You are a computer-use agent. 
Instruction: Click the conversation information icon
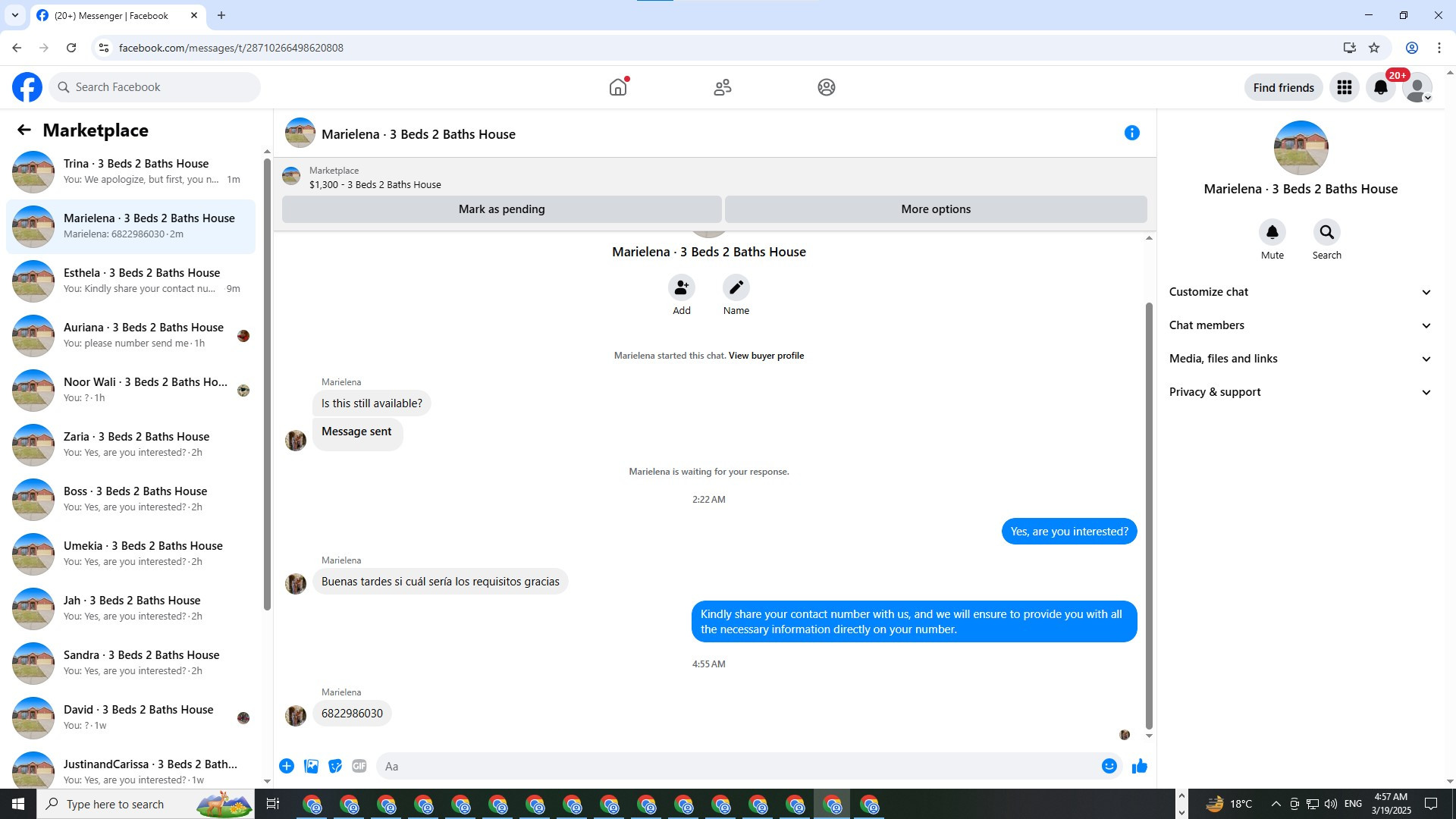[x=1132, y=133]
